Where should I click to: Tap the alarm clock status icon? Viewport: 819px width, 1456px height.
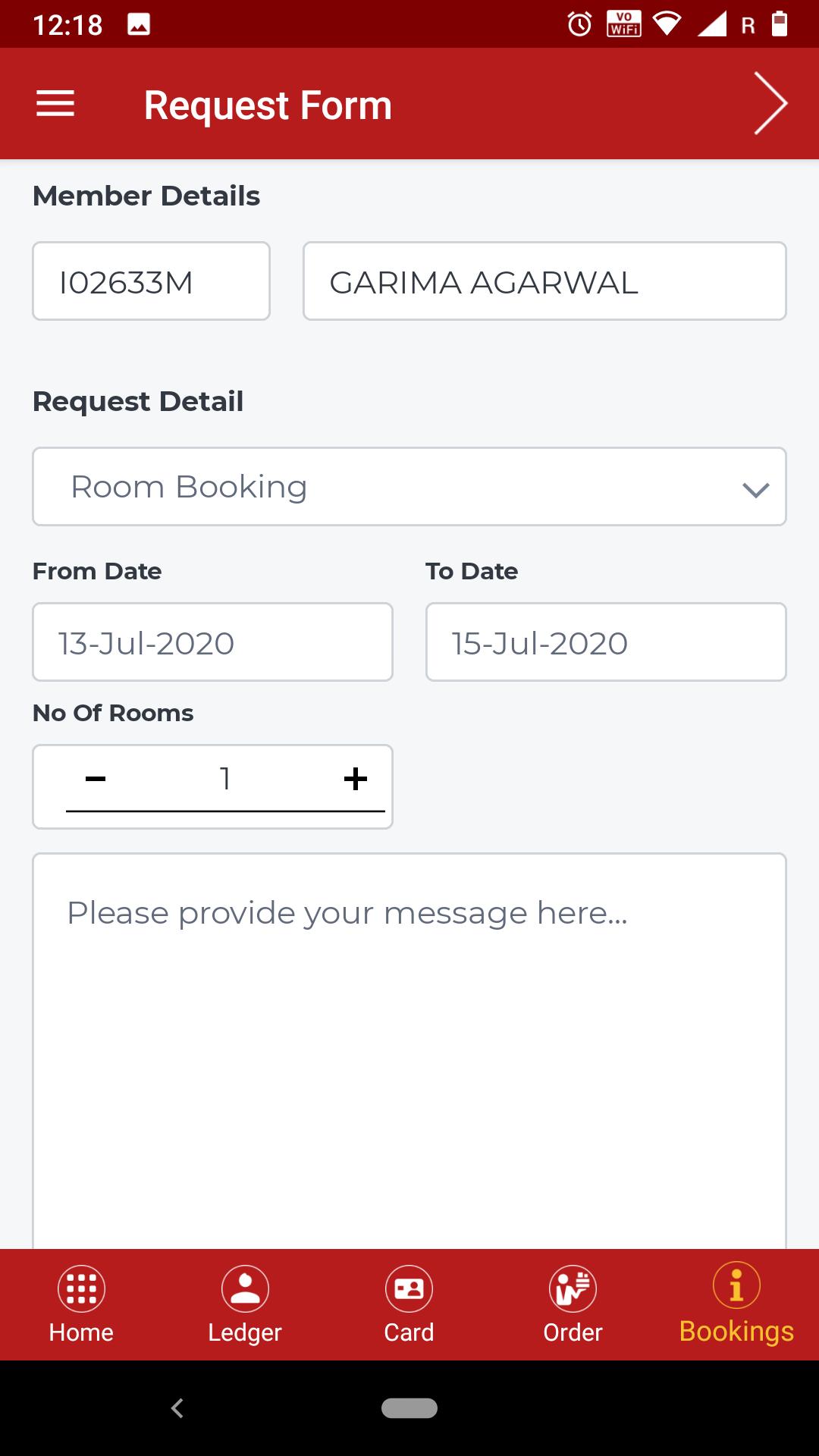click(x=579, y=24)
